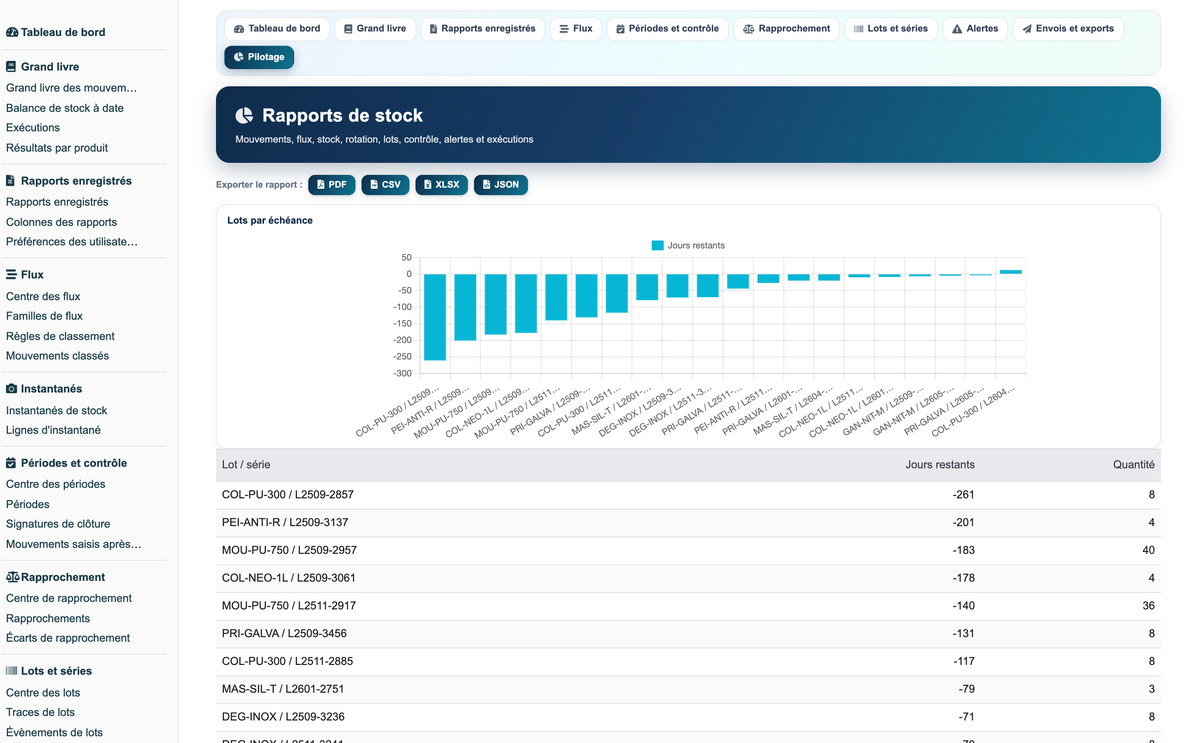Open the Rapprochements sidebar link

pos(48,618)
